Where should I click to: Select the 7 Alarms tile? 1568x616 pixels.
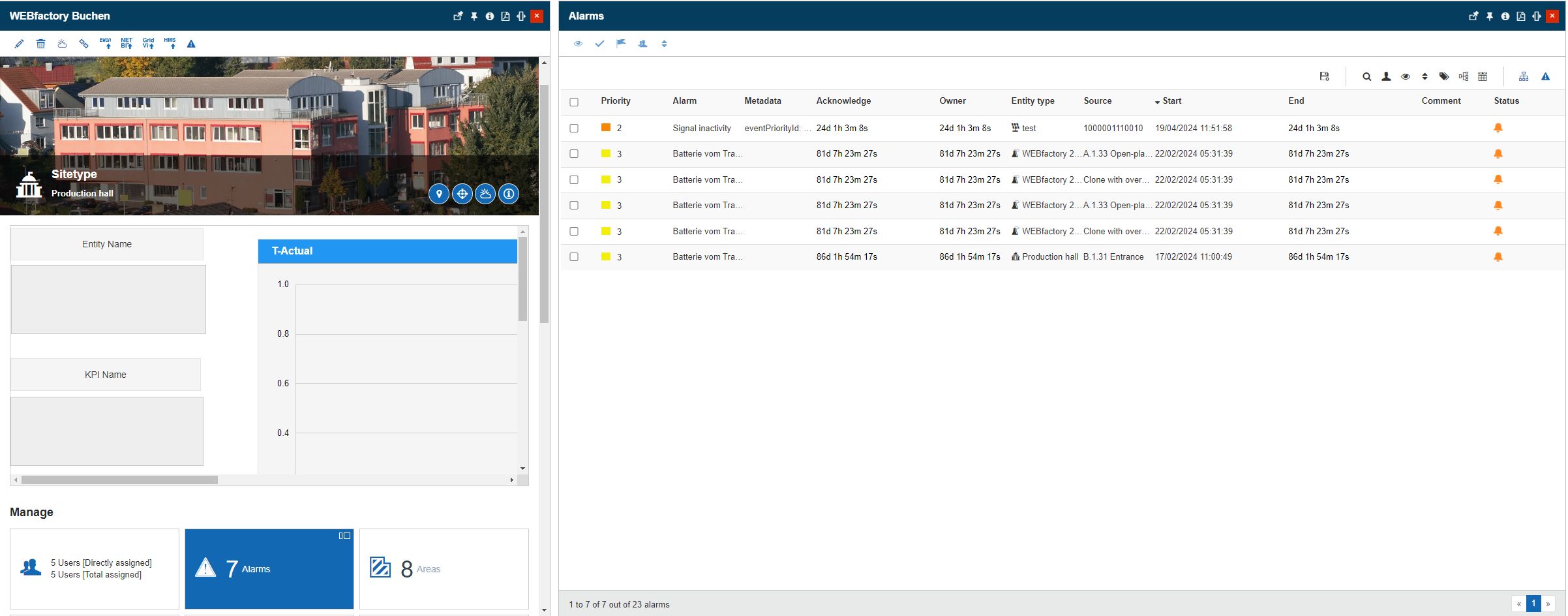[269, 569]
